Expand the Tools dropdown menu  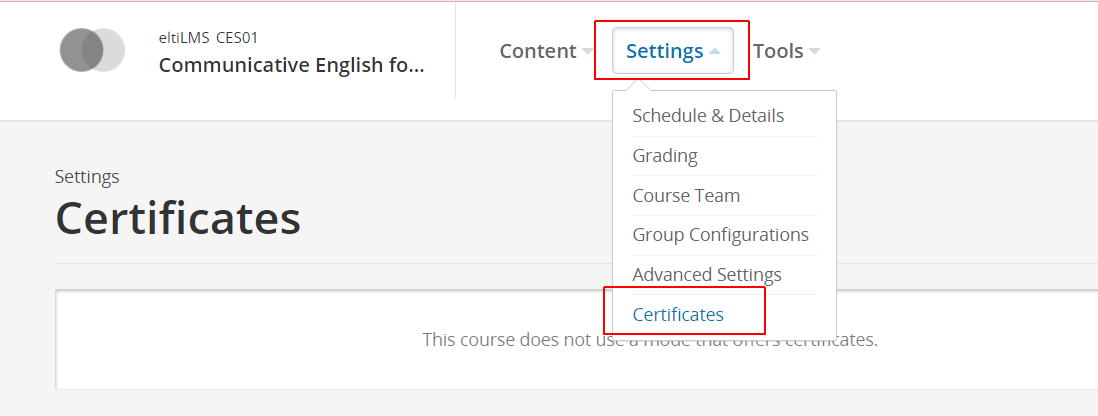[786, 51]
